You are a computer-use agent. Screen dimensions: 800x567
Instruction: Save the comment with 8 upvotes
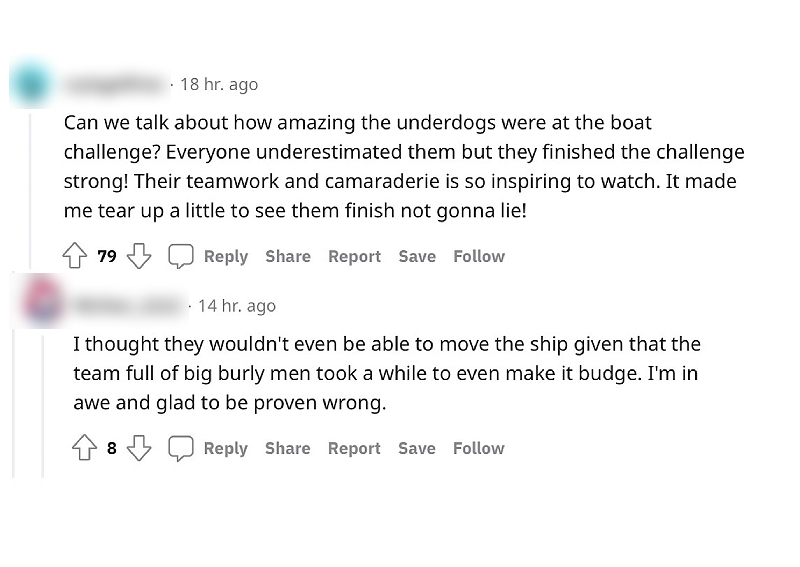(x=417, y=449)
